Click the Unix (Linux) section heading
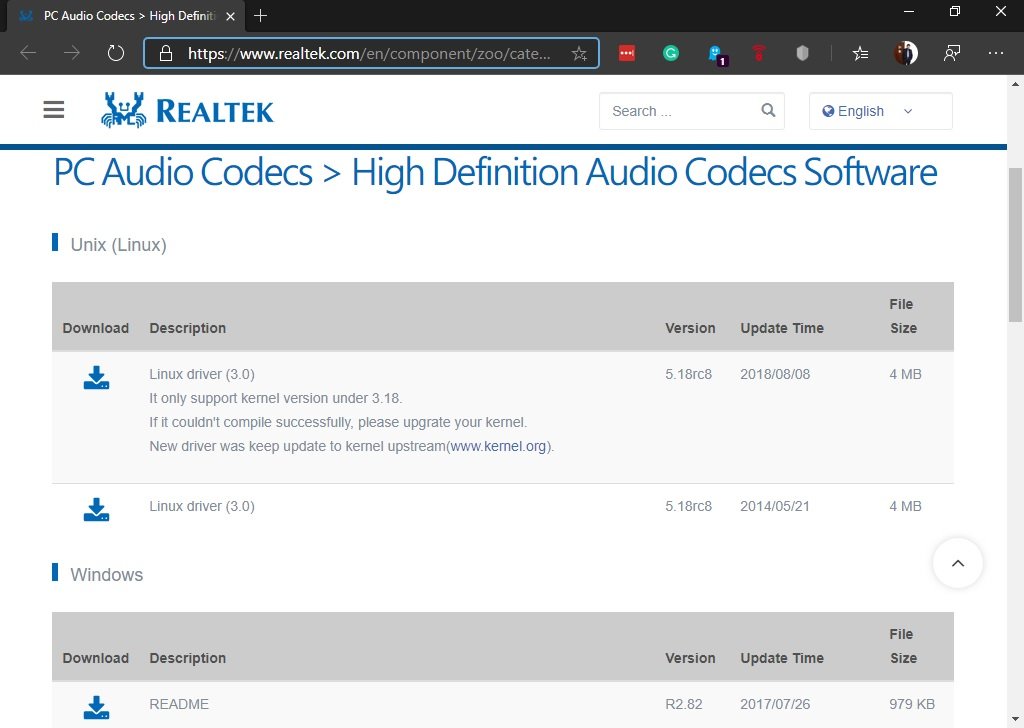1024x728 pixels. (118, 245)
